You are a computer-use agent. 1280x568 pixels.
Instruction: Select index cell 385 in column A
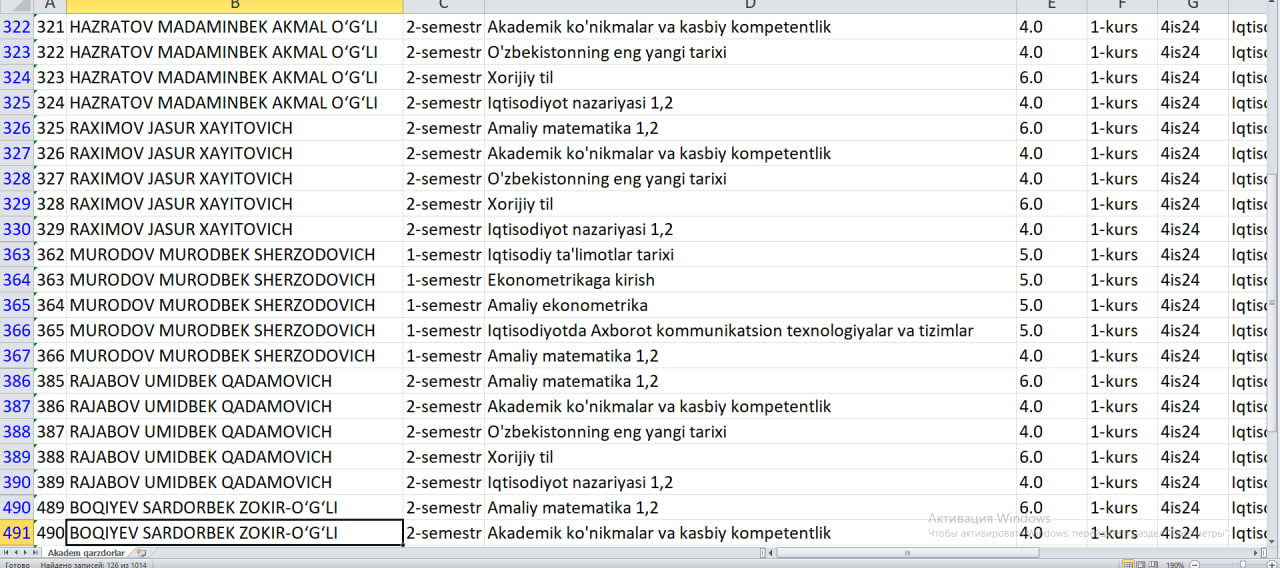50,381
